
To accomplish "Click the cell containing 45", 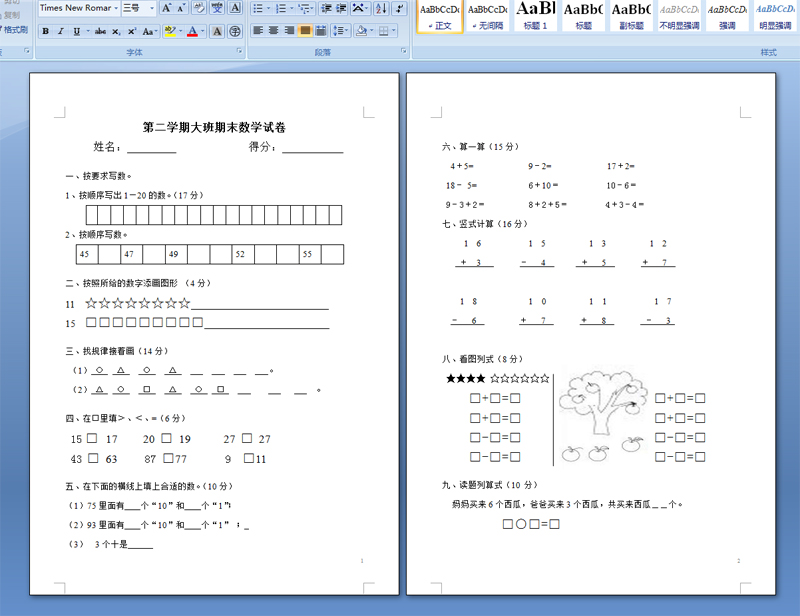I will point(87,254).
